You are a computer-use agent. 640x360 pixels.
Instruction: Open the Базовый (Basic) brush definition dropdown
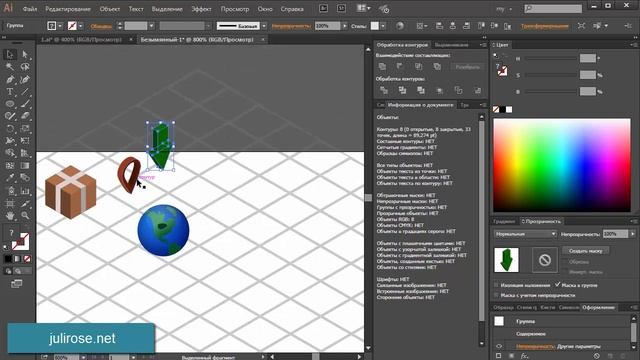[x=264, y=26]
